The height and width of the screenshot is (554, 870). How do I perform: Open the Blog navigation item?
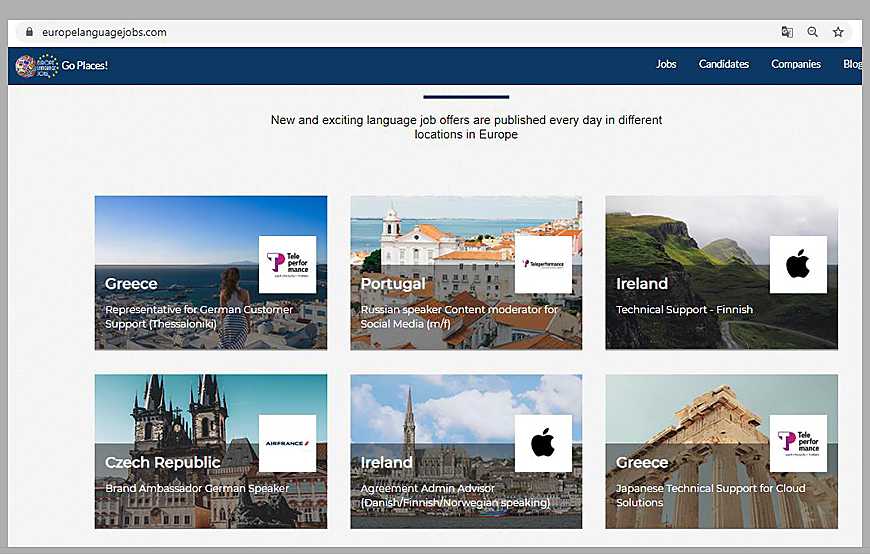pos(851,64)
